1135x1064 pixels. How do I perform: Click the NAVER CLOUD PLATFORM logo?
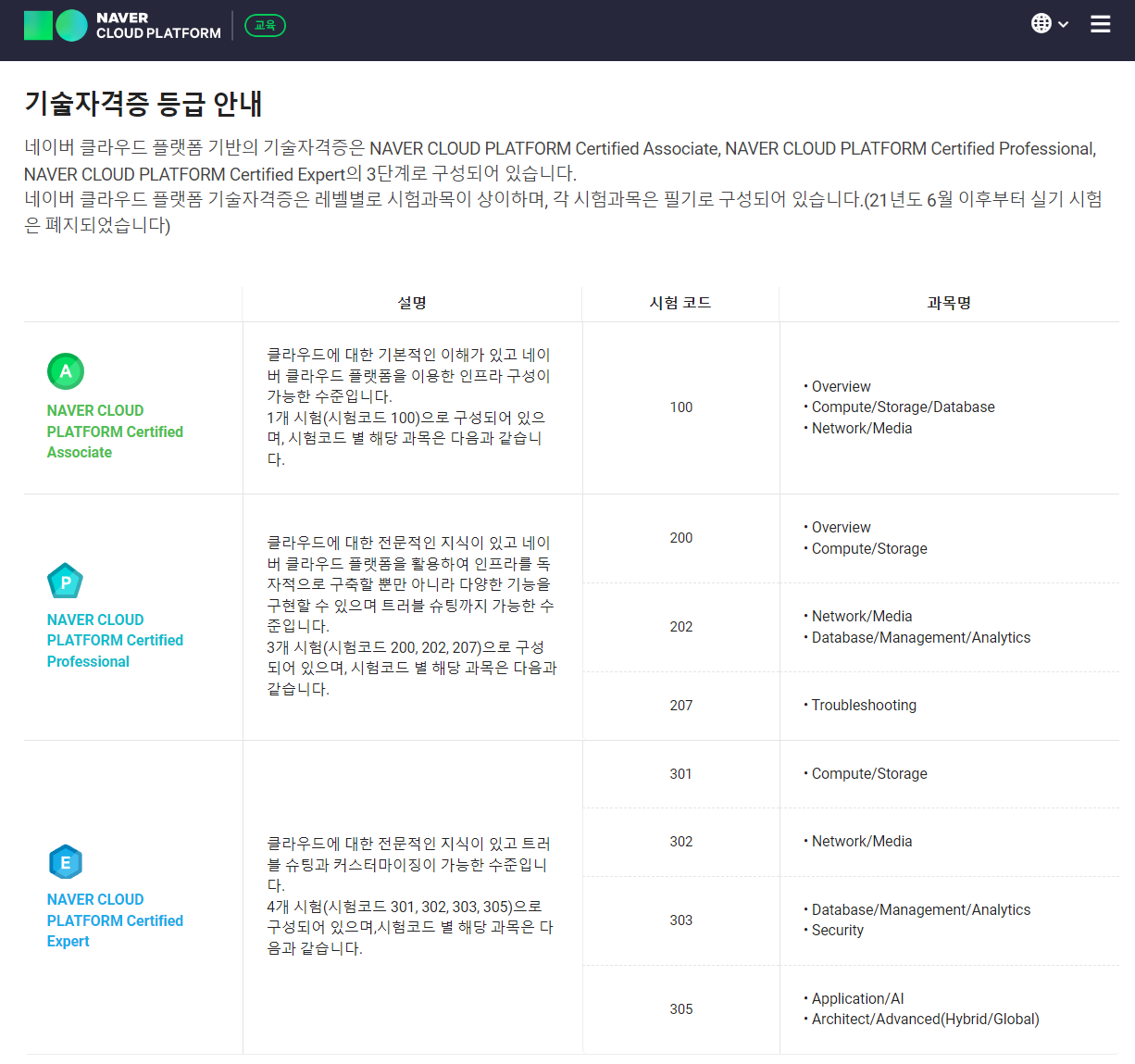click(x=122, y=26)
